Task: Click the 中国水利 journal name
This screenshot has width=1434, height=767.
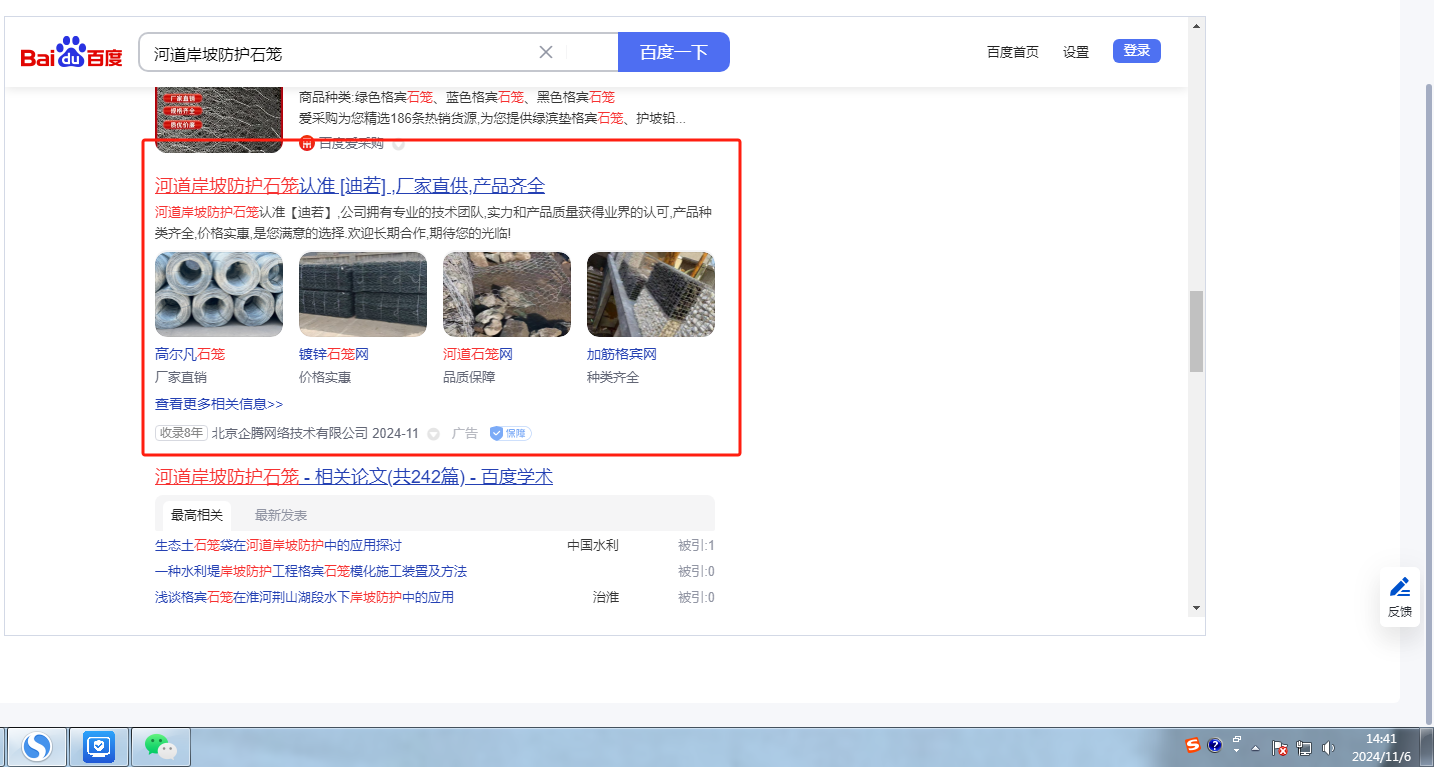Action: tap(593, 545)
